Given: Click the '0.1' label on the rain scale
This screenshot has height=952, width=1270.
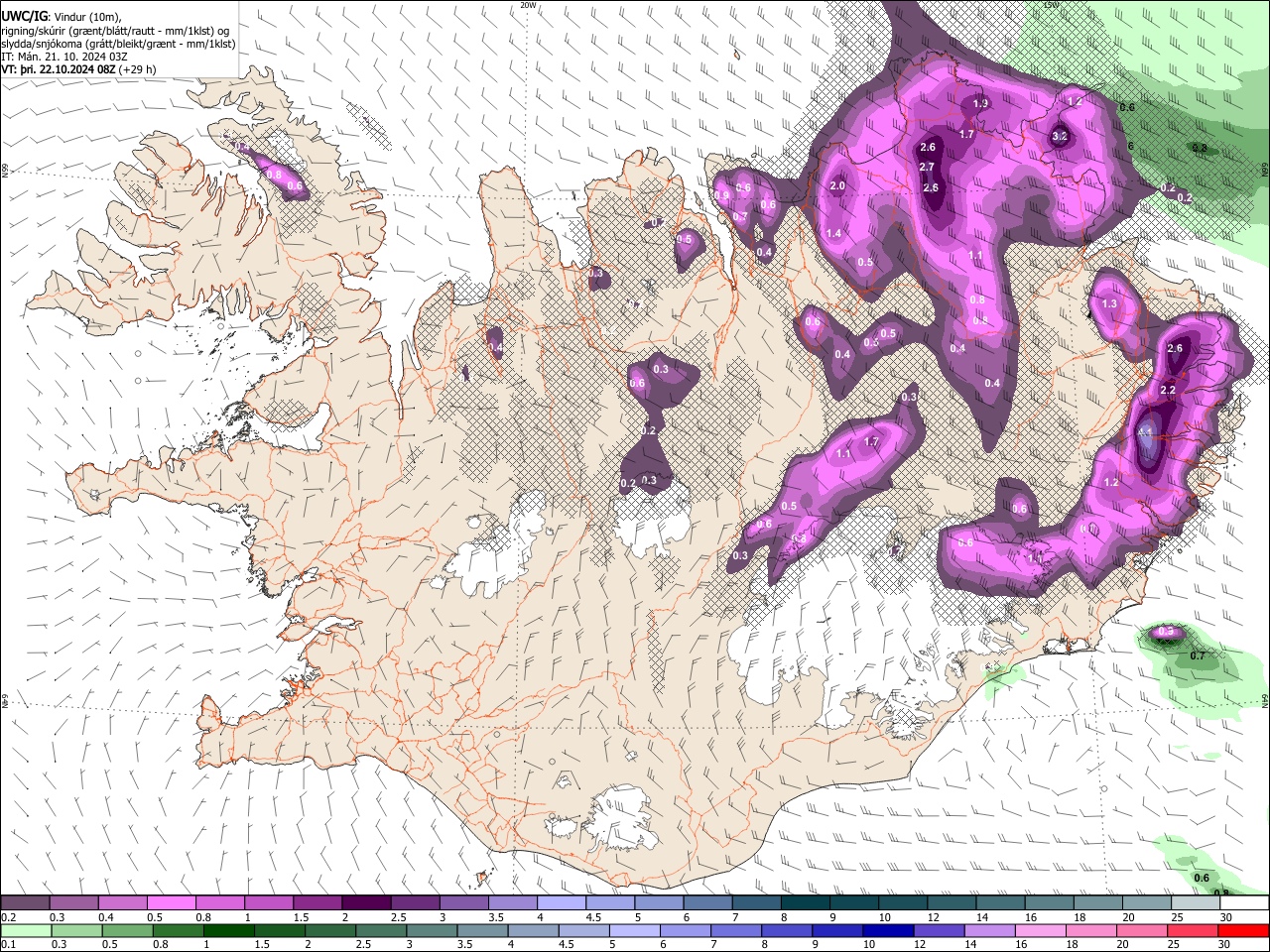Looking at the screenshot, I should [8, 944].
